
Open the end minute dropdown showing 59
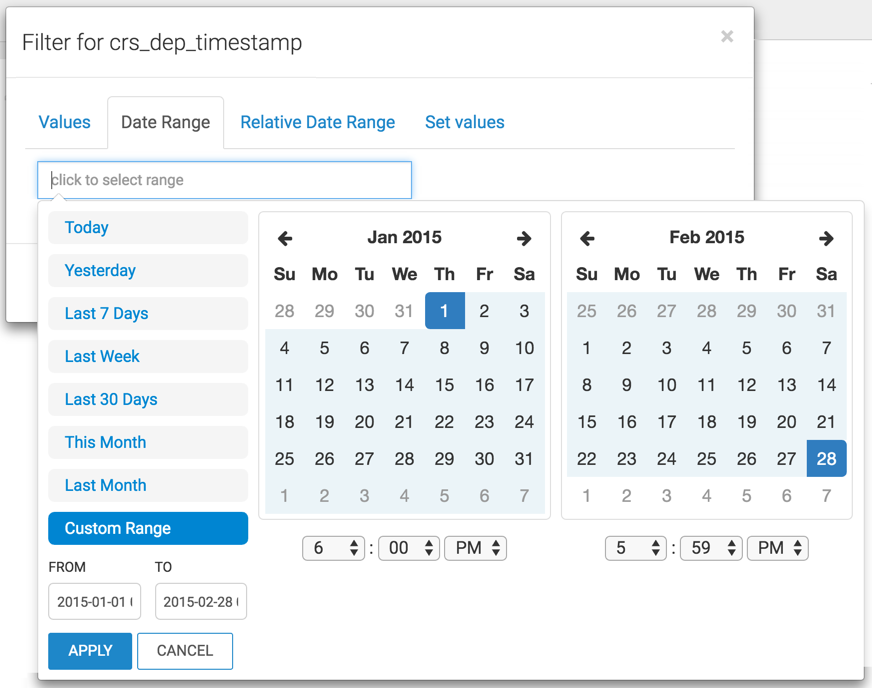(x=711, y=548)
